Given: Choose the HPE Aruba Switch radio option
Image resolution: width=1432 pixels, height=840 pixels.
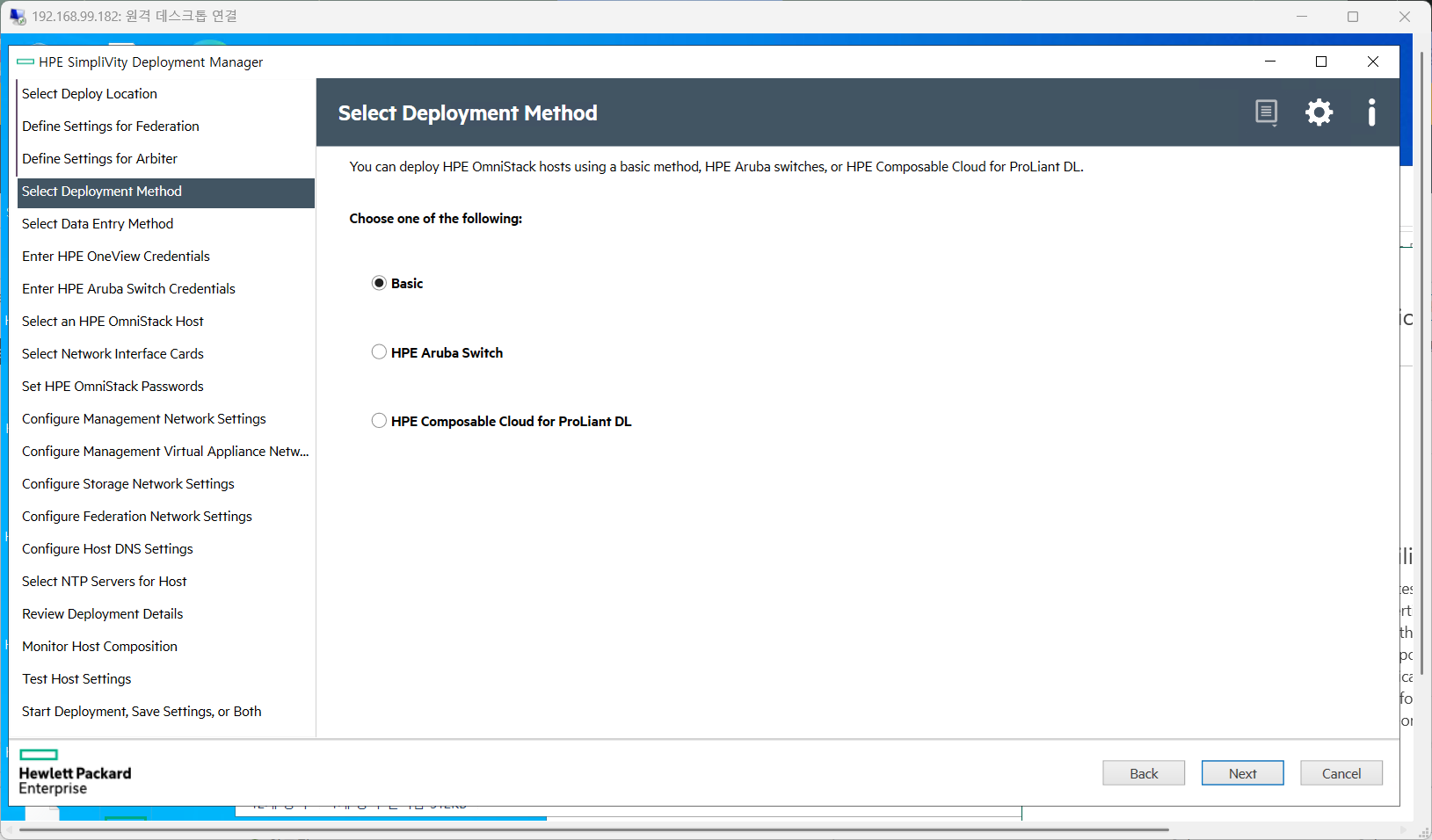Looking at the screenshot, I should pyautogui.click(x=379, y=352).
